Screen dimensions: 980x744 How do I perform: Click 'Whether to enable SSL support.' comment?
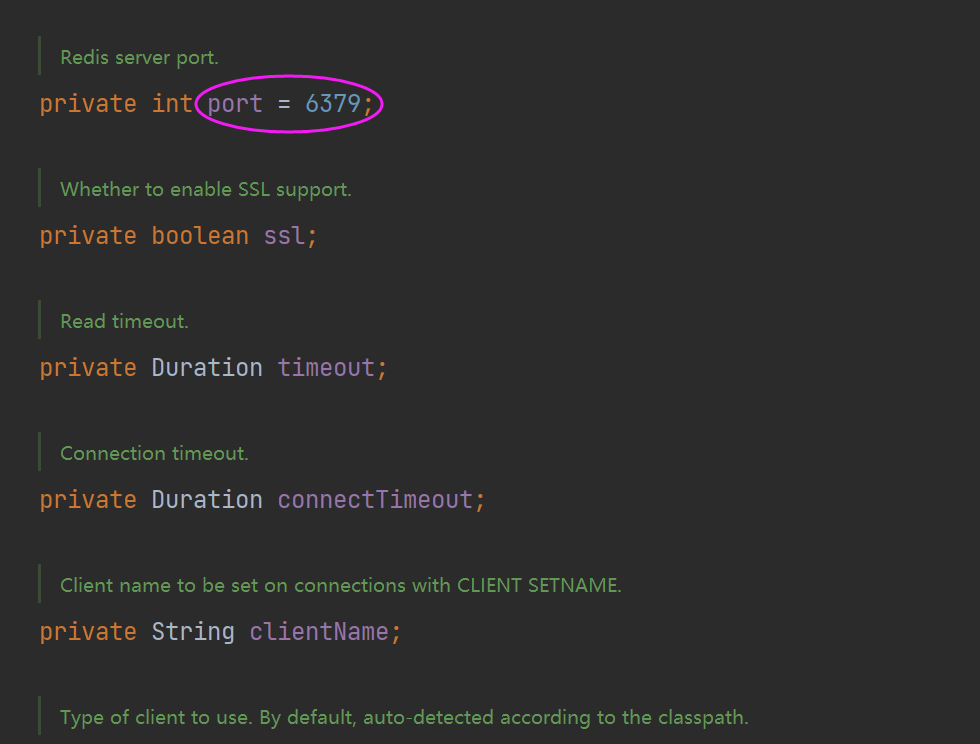point(206,190)
